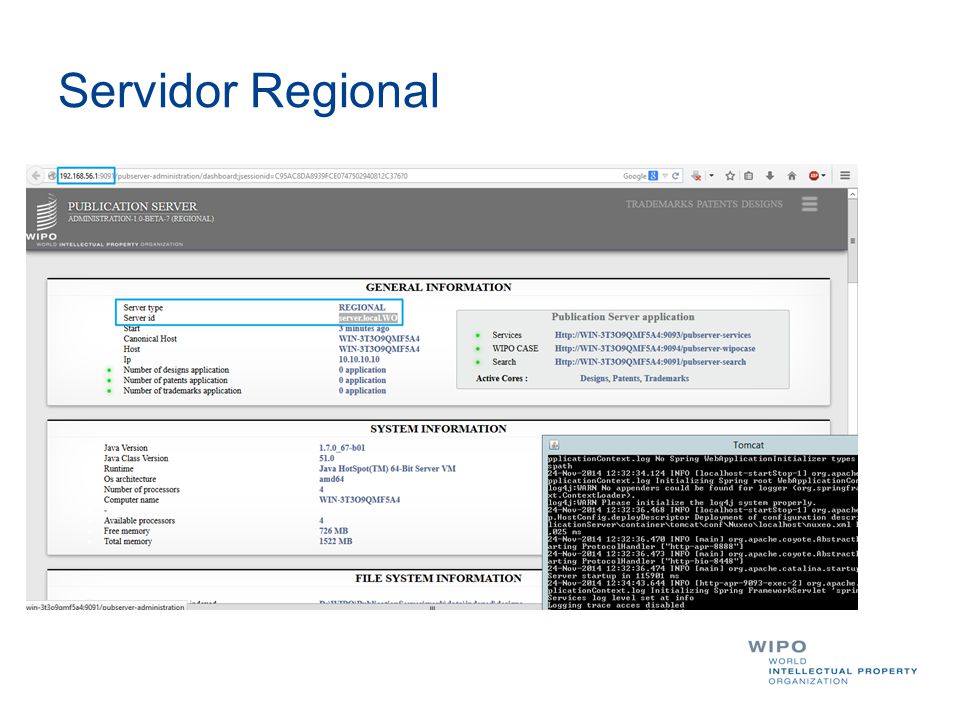The width and height of the screenshot is (960, 720).
Task: Click the Designs, Patents, Trademarks cores link
Action: coord(634,378)
